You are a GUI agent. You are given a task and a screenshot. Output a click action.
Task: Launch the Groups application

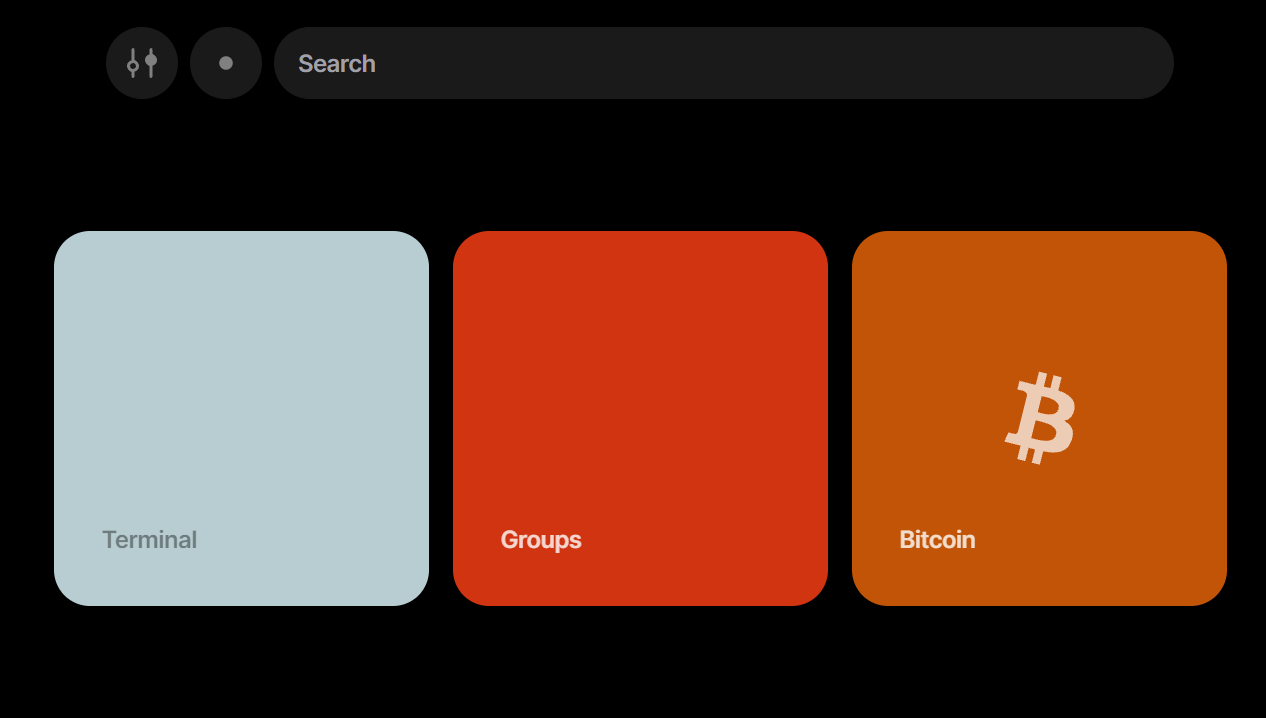point(640,417)
